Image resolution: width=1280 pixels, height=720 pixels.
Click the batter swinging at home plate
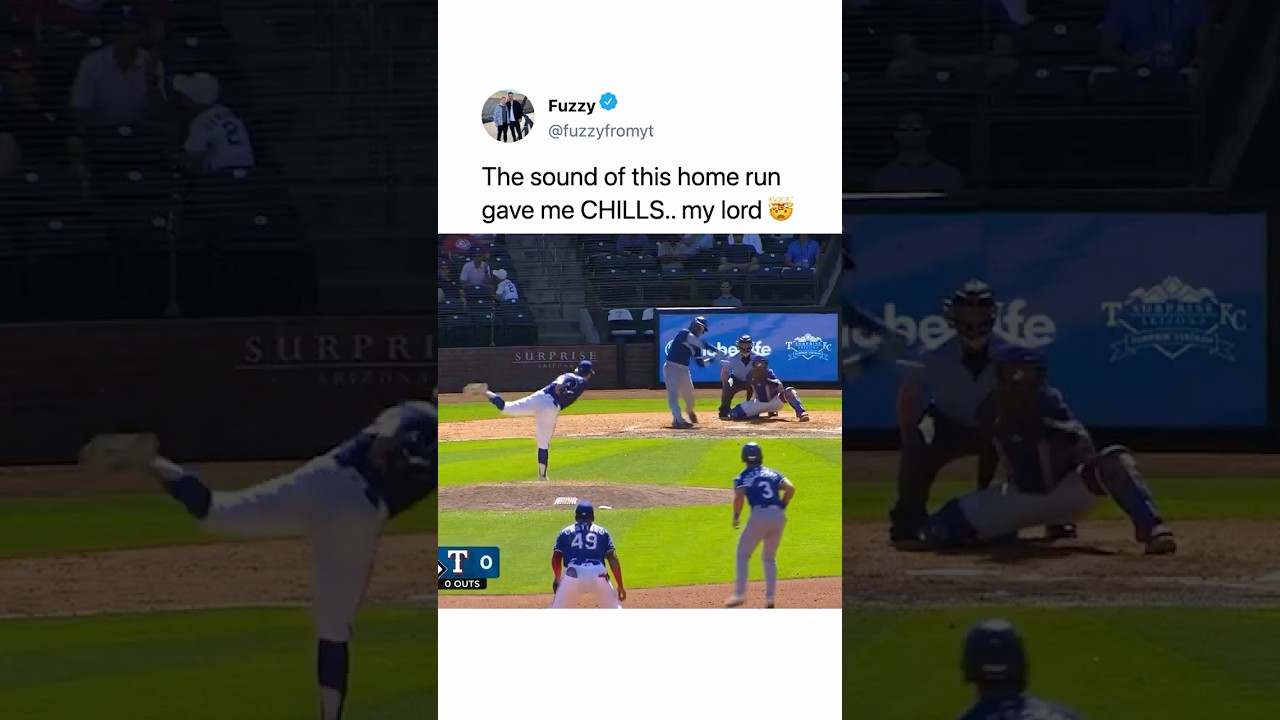690,370
